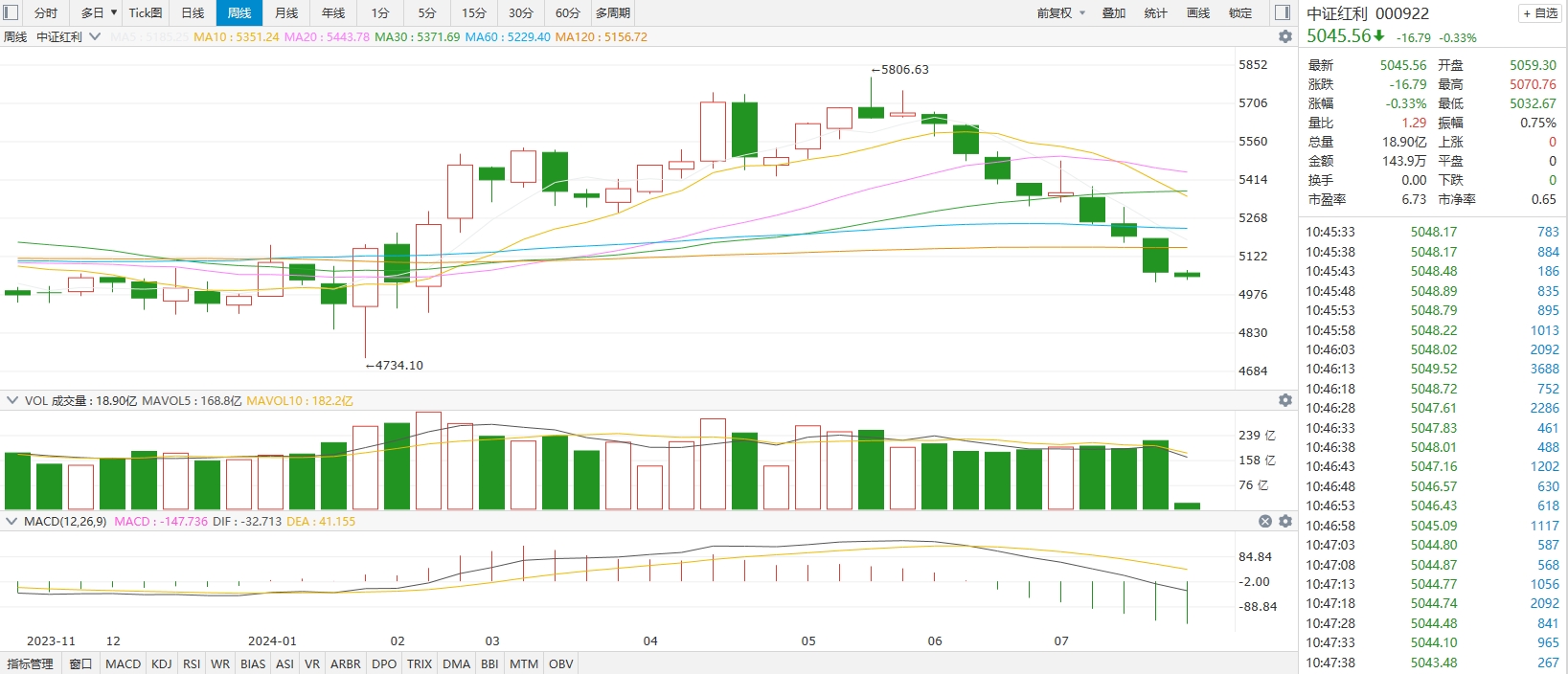Toggle the 锁定 lock option
The height and width of the screenshot is (674, 1568).
pyautogui.click(x=1240, y=13)
